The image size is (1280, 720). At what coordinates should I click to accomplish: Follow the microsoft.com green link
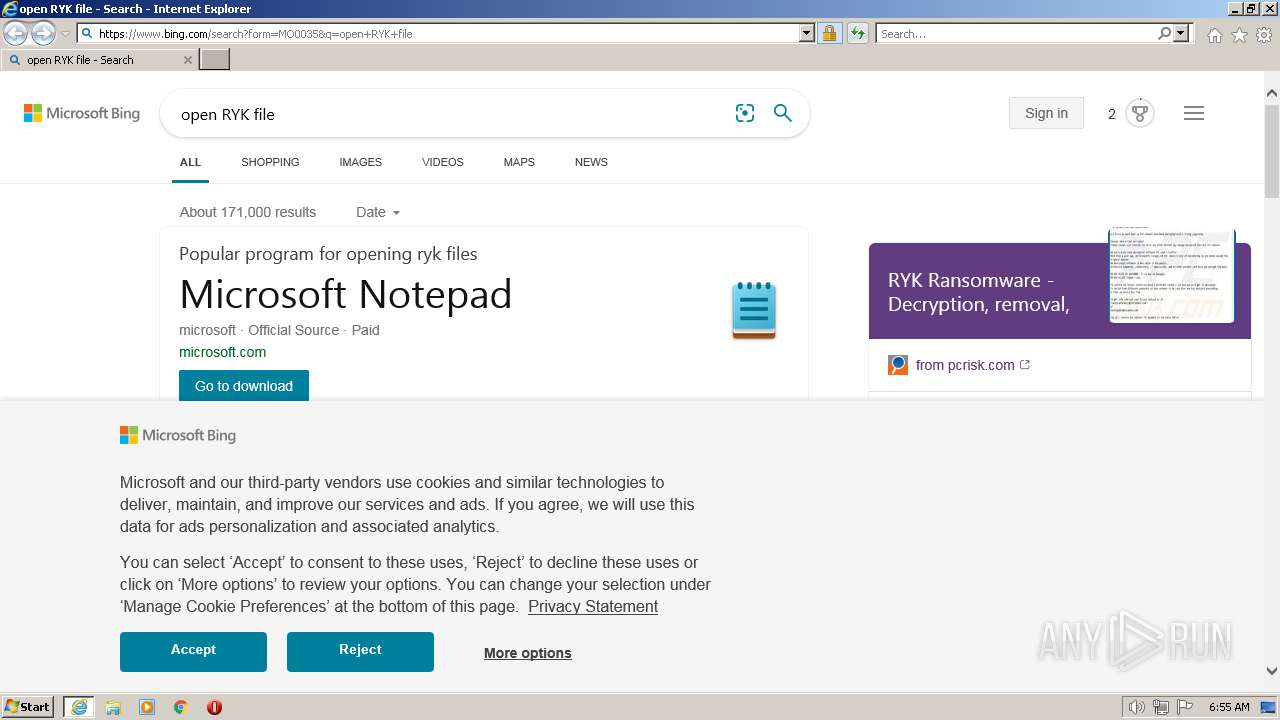(x=222, y=352)
